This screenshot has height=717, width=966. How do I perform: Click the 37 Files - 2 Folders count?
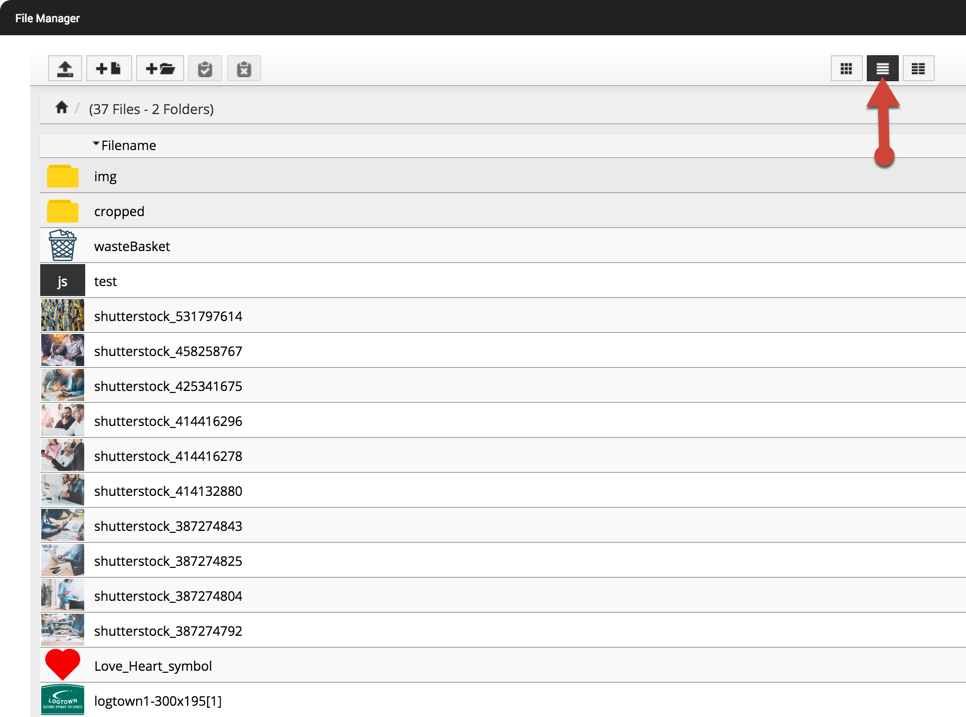pyautogui.click(x=152, y=109)
